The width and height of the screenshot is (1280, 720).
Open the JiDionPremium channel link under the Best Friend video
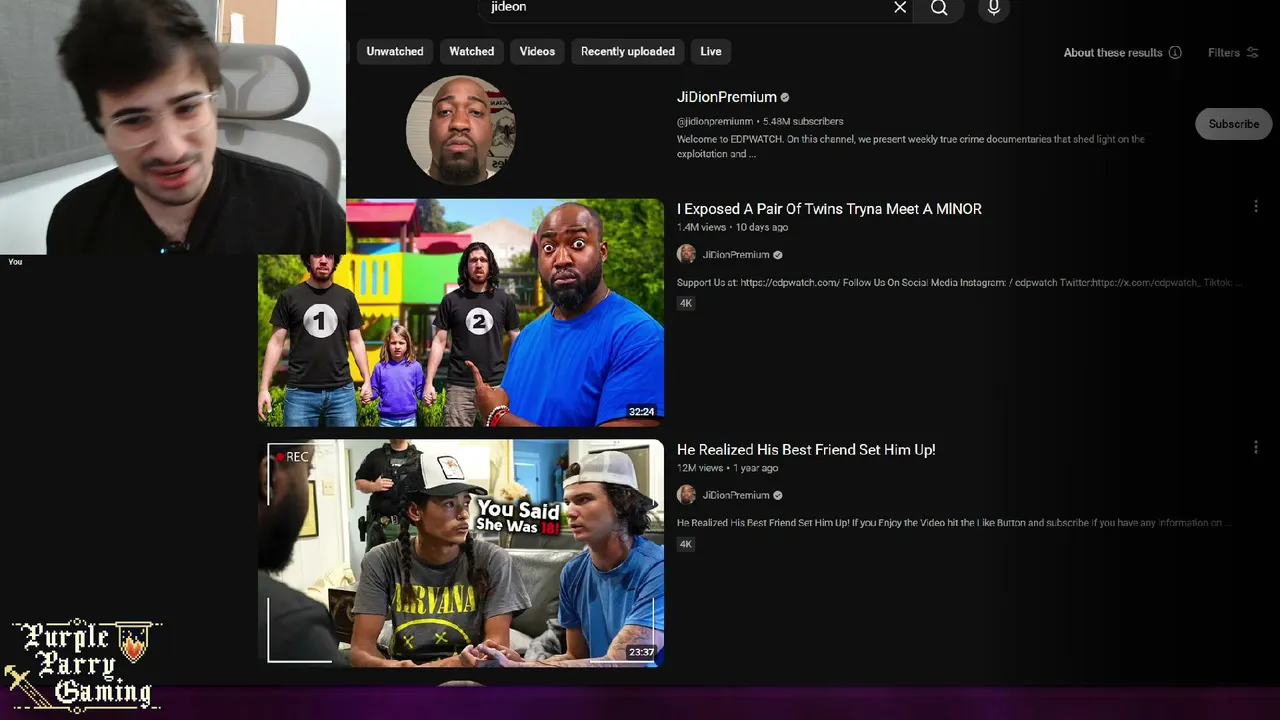click(x=736, y=495)
